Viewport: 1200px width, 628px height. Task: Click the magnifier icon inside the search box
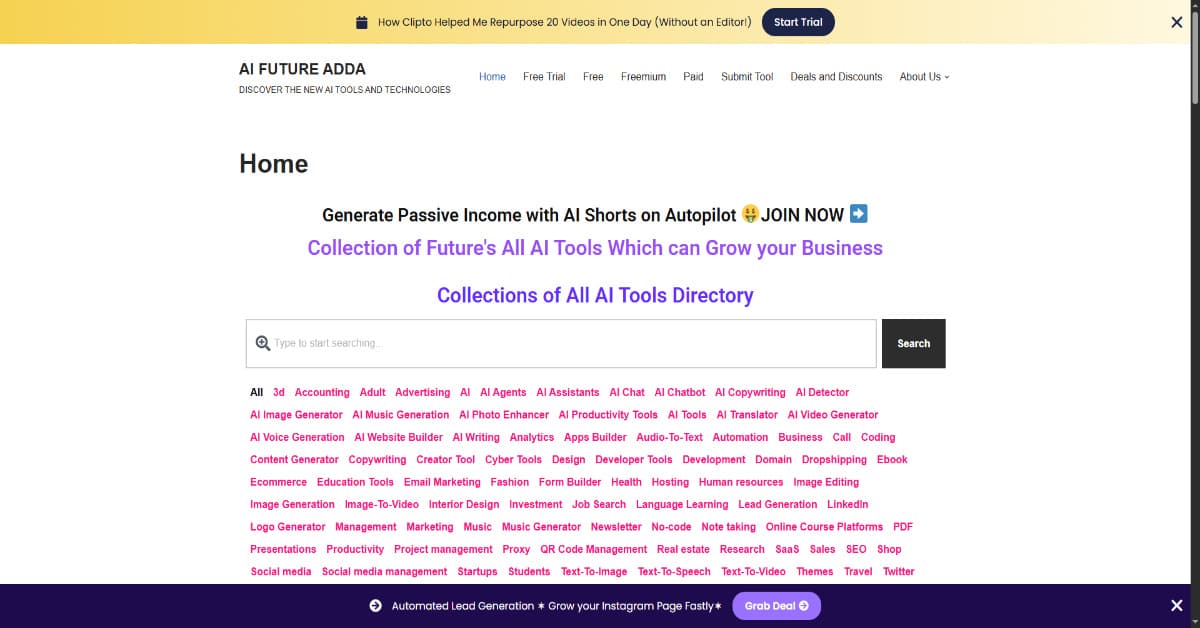tap(262, 343)
